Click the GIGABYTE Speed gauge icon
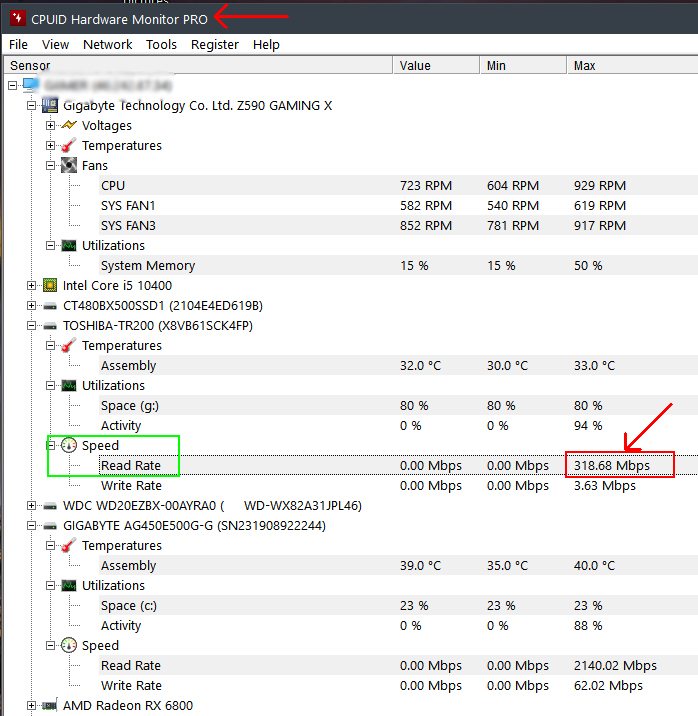Image resolution: width=698 pixels, height=716 pixels. (x=69, y=645)
